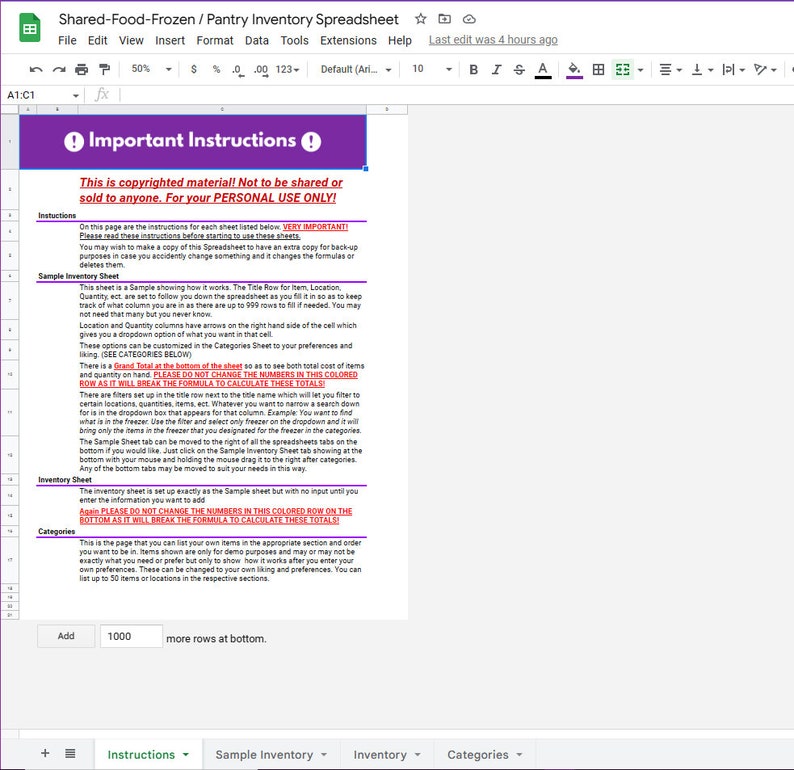The image size is (794, 770).
Task: Check cloud save status icon
Action: pos(469,19)
